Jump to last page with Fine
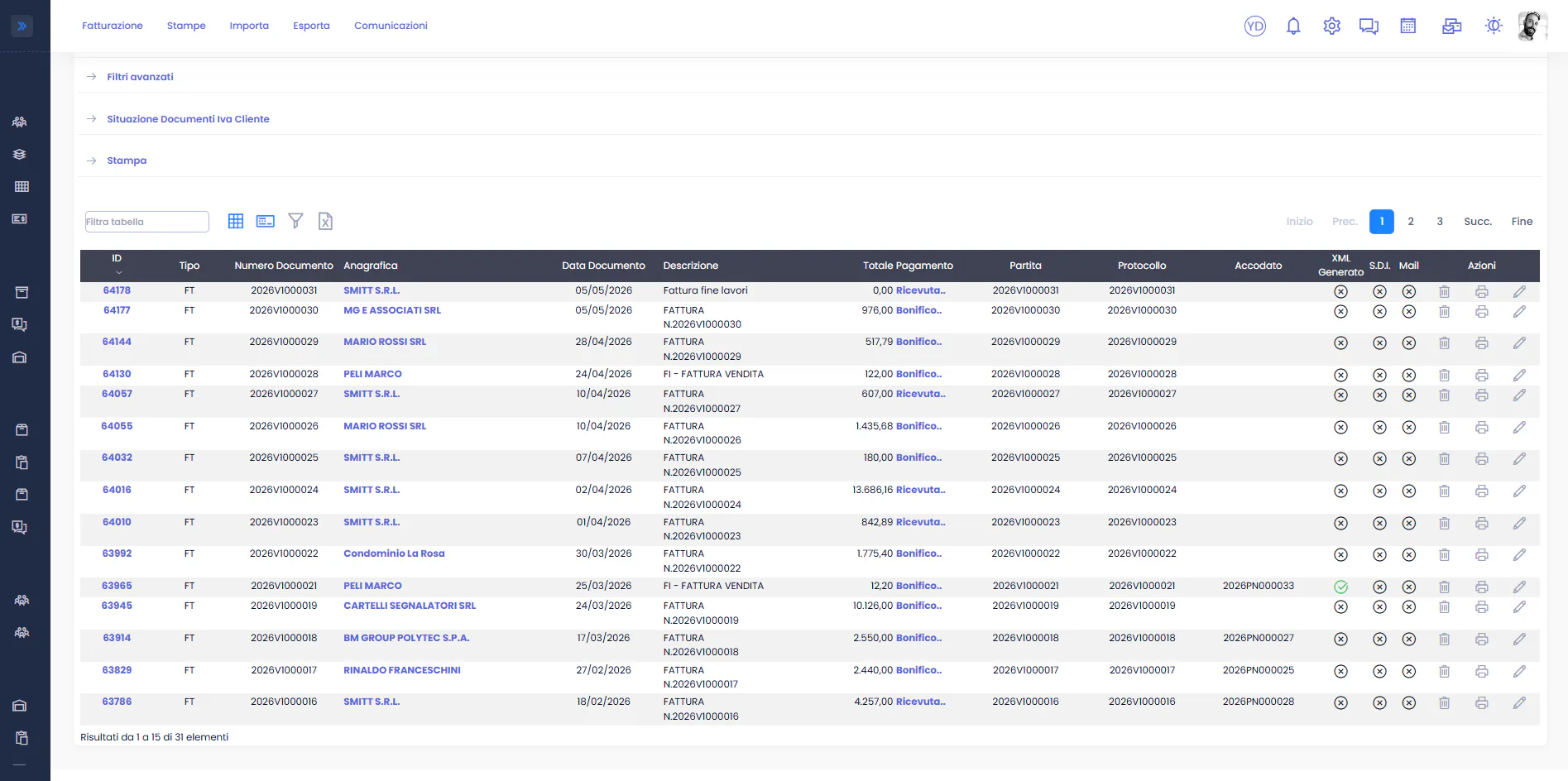This screenshot has width=1568, height=781. pos(1522,221)
